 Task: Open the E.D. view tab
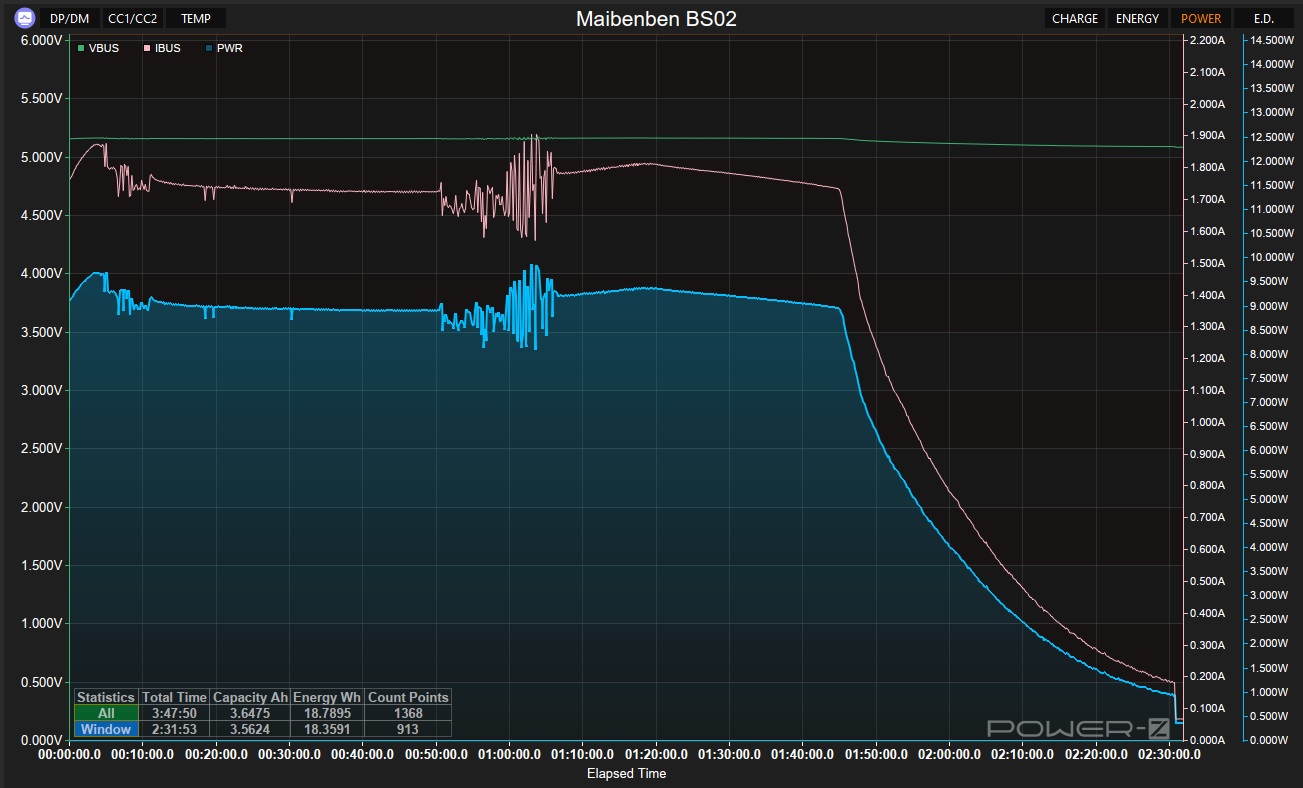(1262, 18)
